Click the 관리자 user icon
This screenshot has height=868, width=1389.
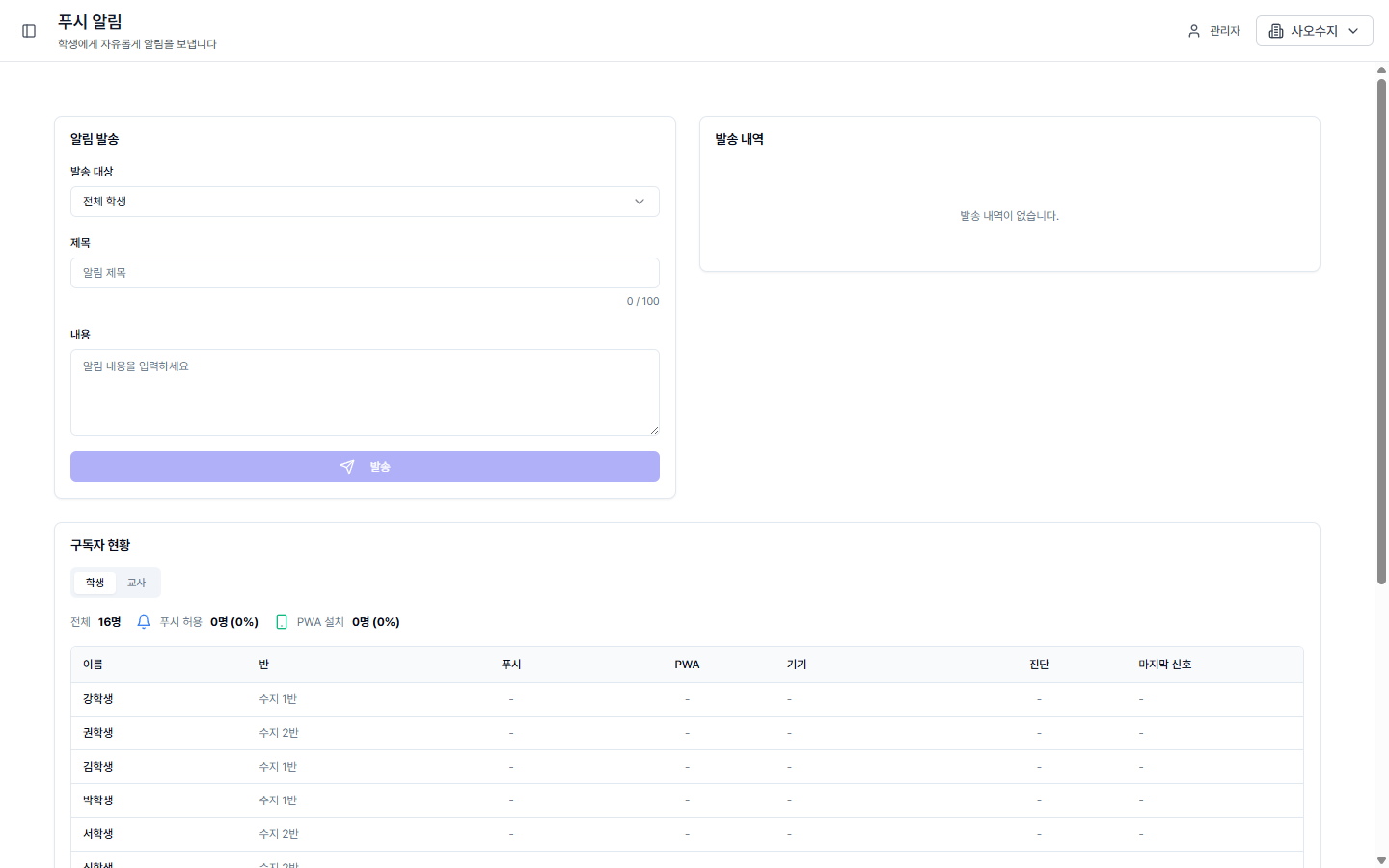(1194, 31)
